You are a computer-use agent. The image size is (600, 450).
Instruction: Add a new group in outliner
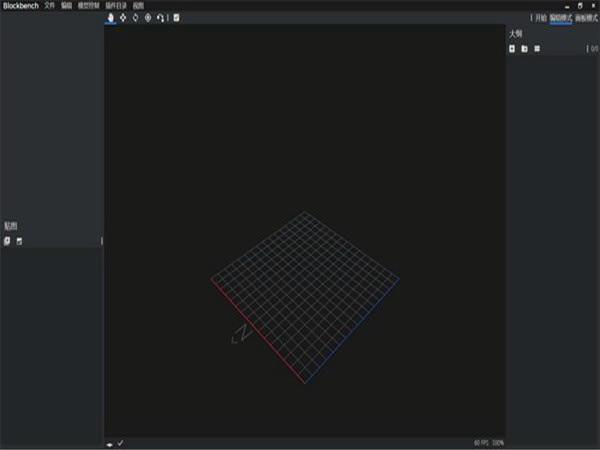(525, 49)
